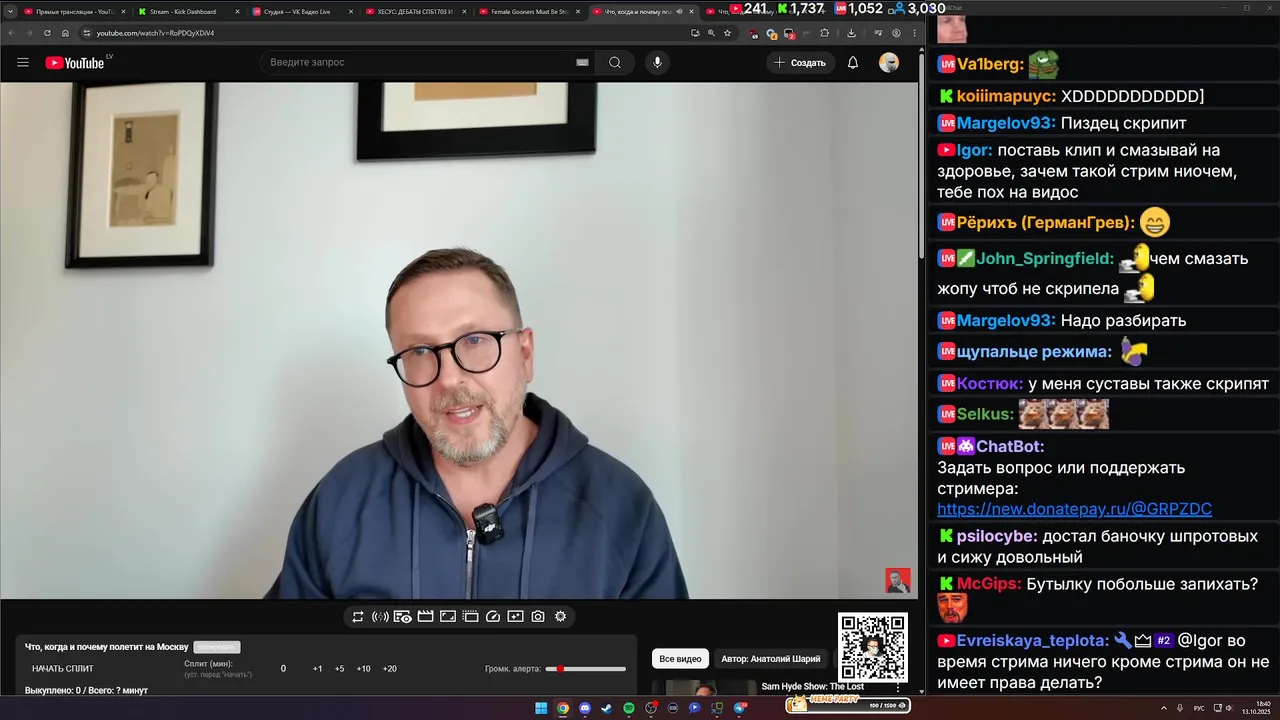Reload the page in browser
The height and width of the screenshot is (720, 1280).
pyautogui.click(x=47, y=33)
